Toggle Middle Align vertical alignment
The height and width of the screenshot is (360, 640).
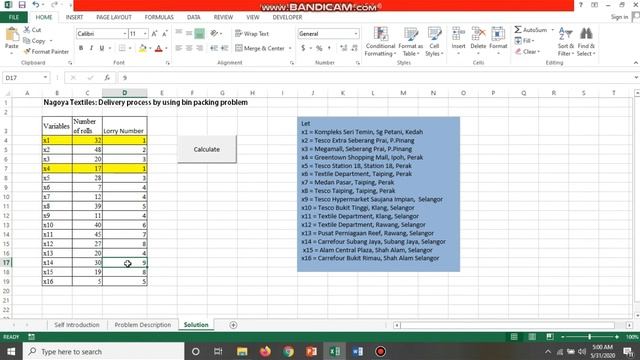pyautogui.click(x=189, y=33)
